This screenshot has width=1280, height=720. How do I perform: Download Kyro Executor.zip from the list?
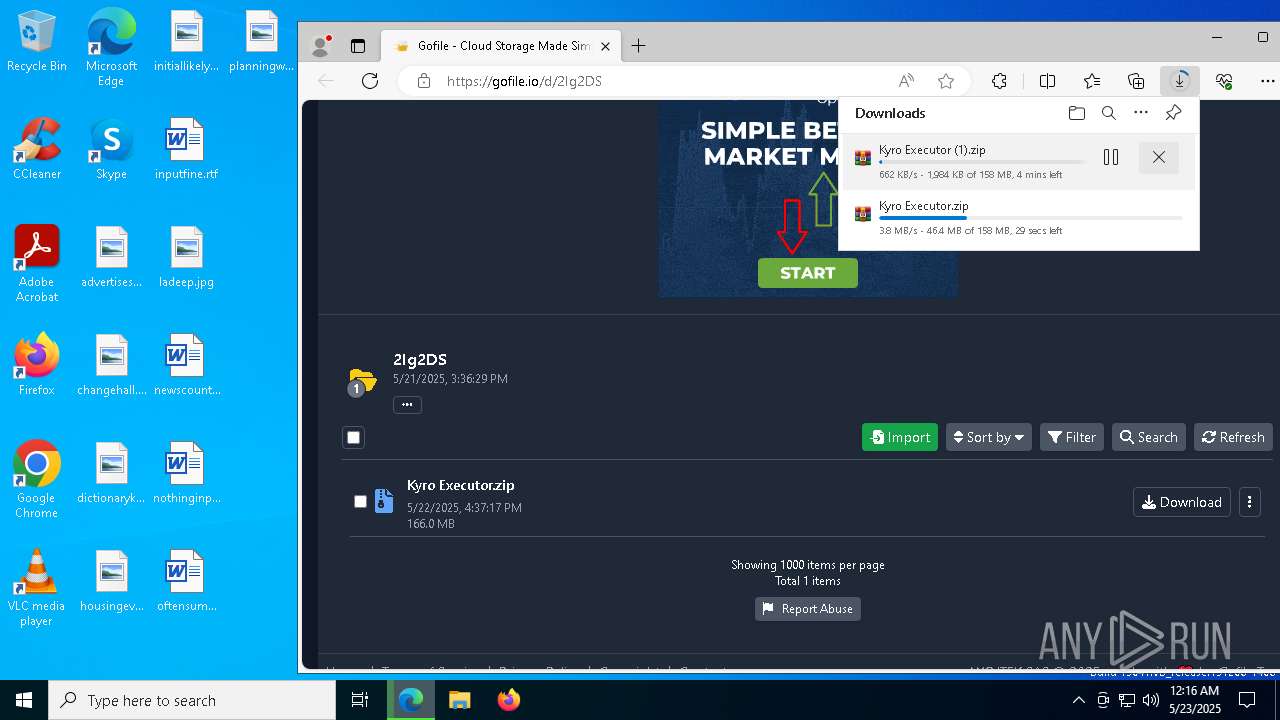tap(1181, 502)
